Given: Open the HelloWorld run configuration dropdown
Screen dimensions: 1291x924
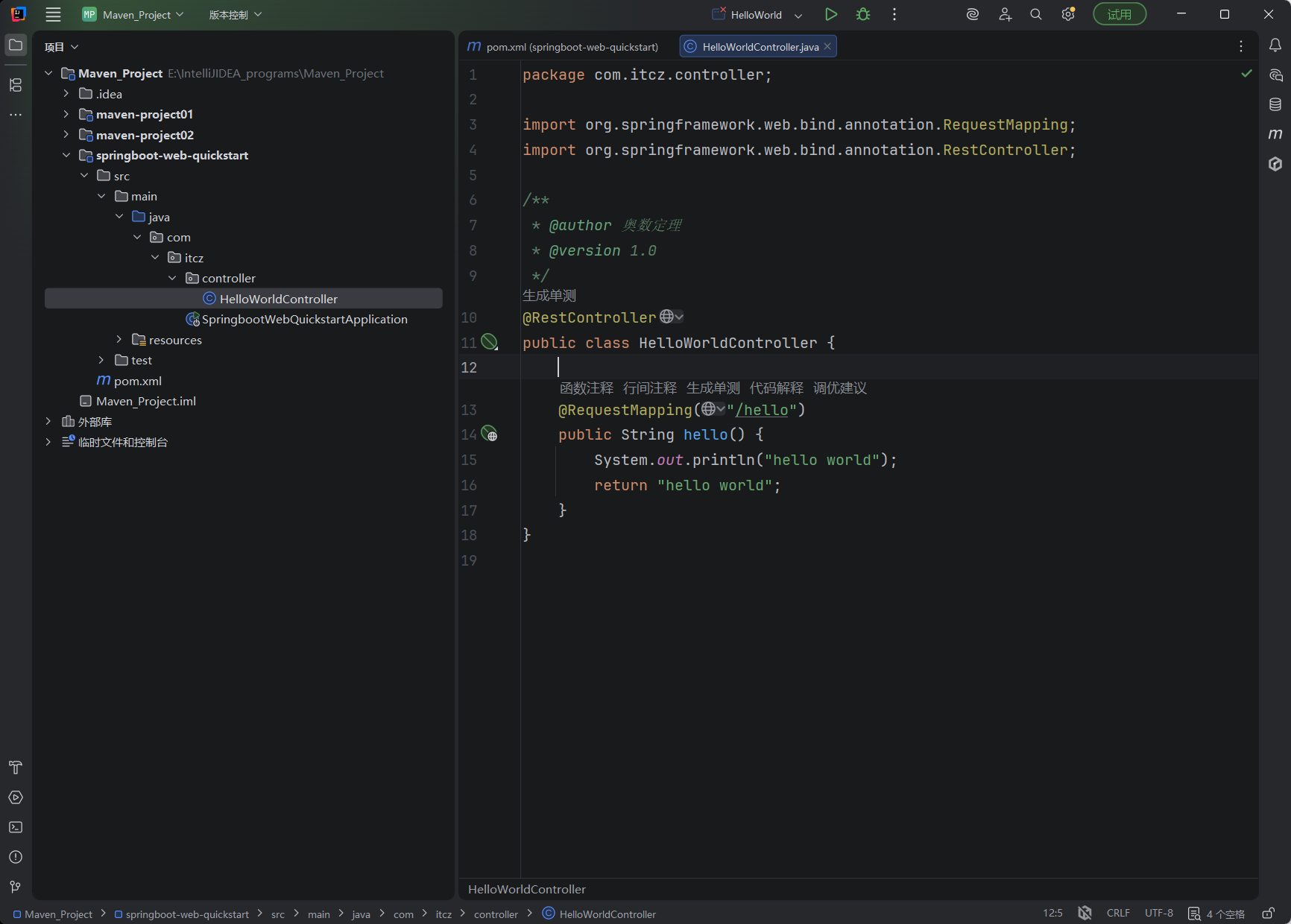Looking at the screenshot, I should (757, 14).
